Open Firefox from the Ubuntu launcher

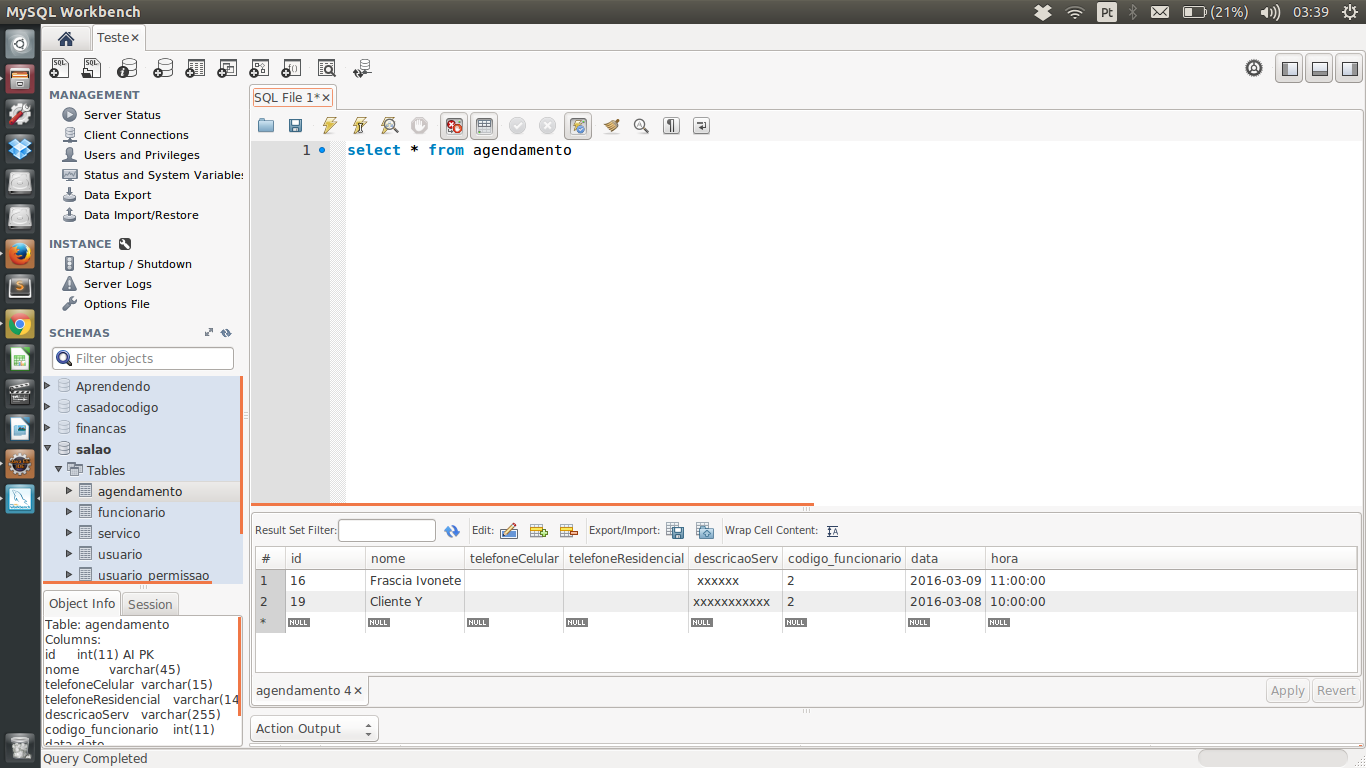click(x=20, y=254)
